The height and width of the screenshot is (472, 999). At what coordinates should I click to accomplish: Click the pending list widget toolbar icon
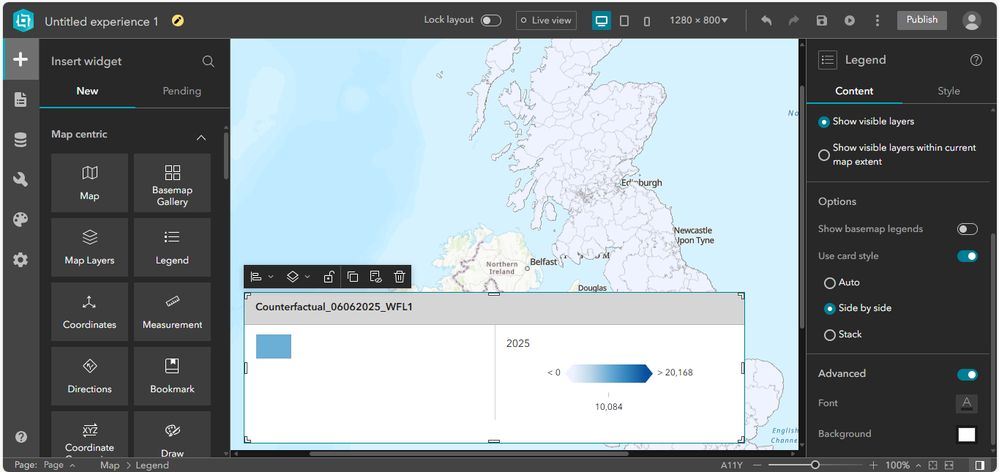click(376, 276)
